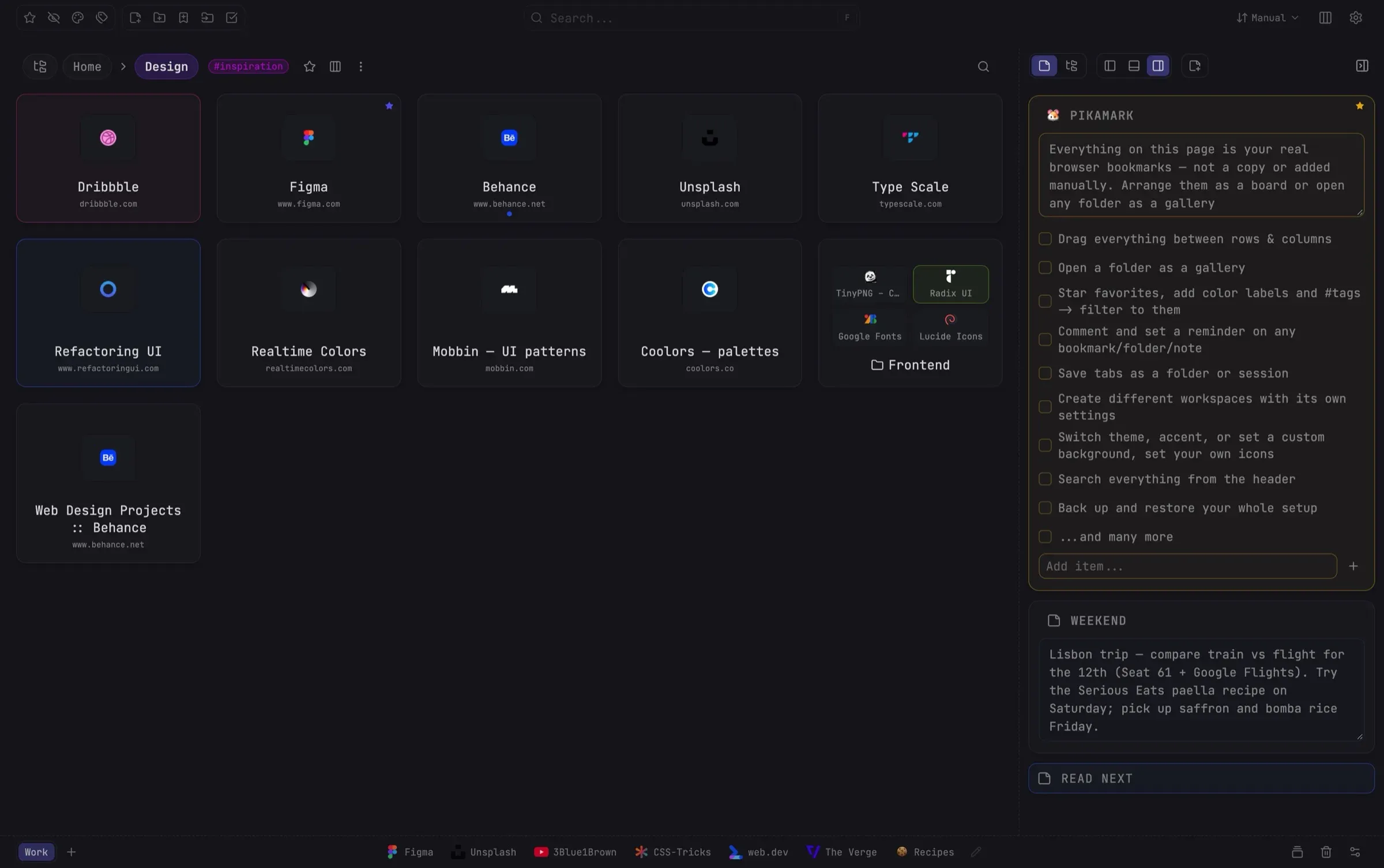Select the Design breadcrumb pill
This screenshot has width=1384, height=868.
tap(166, 66)
